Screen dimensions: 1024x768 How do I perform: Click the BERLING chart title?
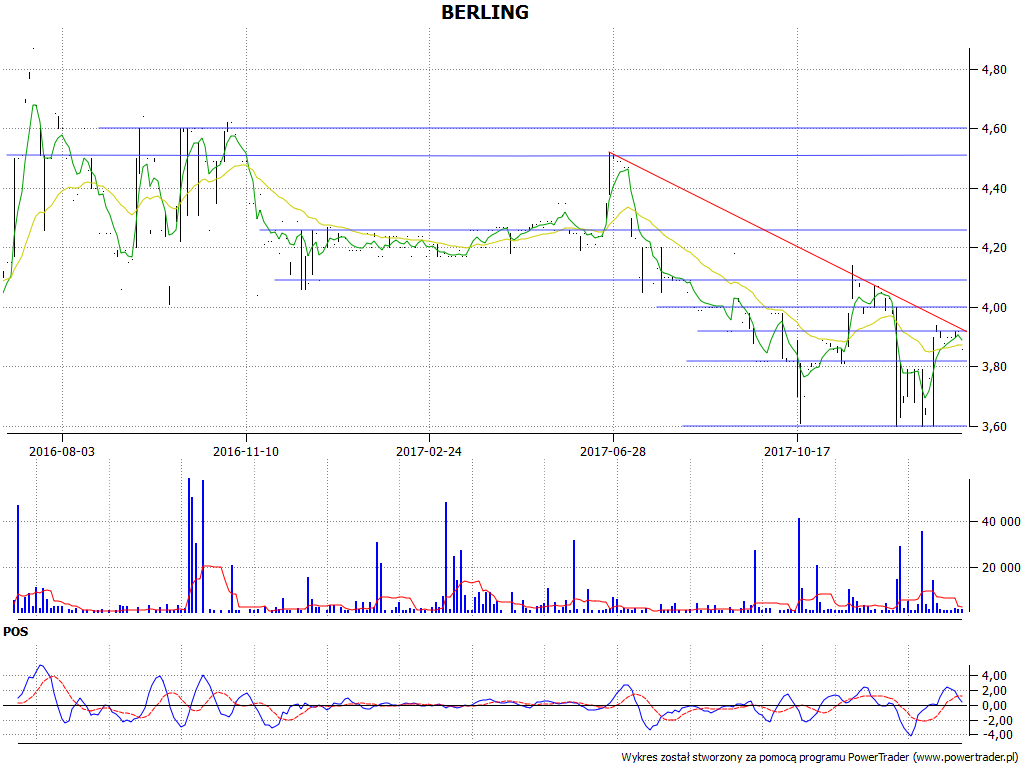pyautogui.click(x=485, y=12)
